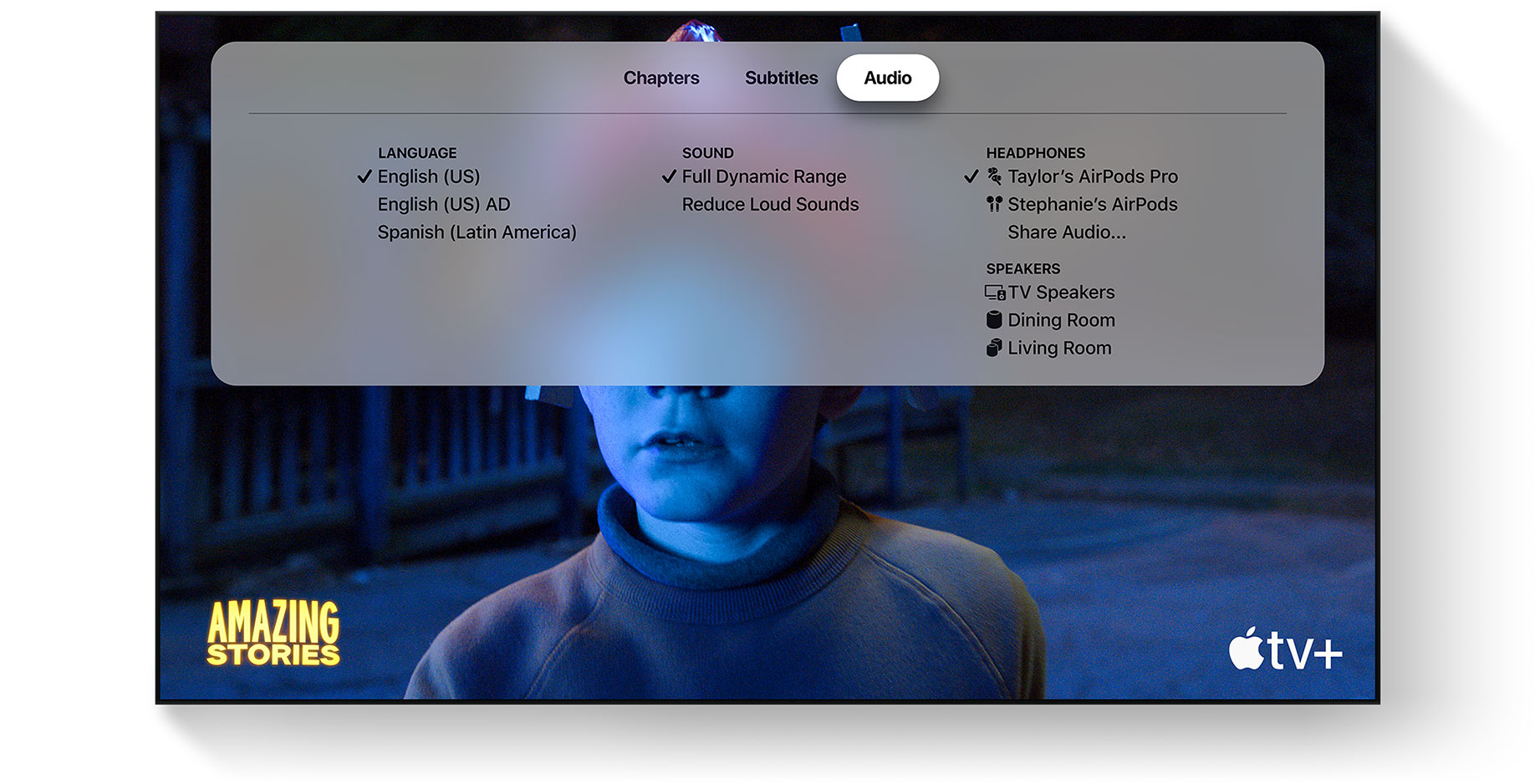
Task: Click the HomePod pair icon for Living Room
Action: pos(994,348)
